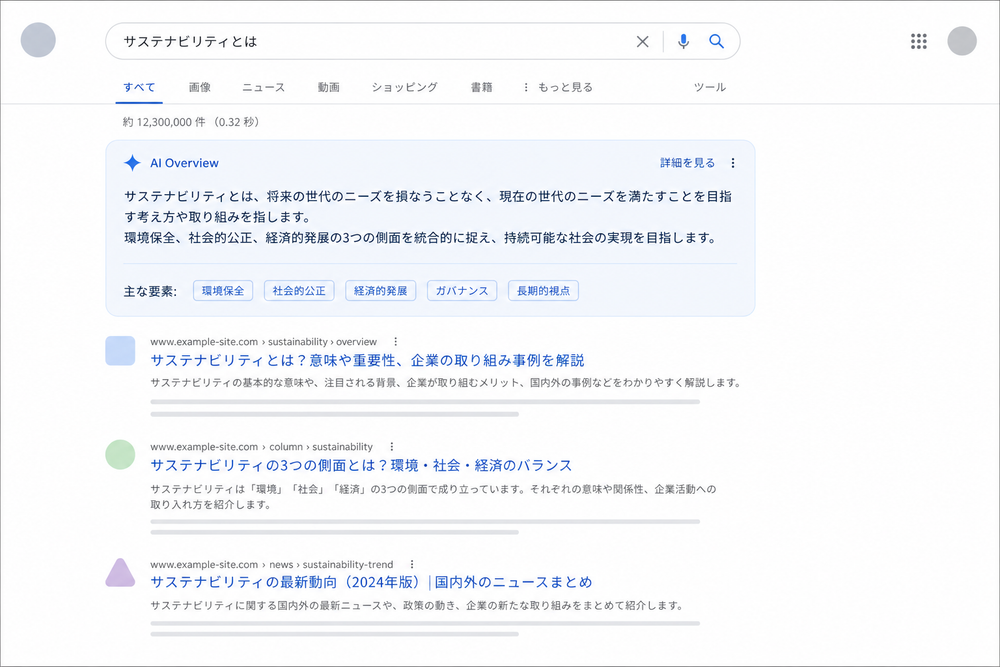Screen dimensions: 1000x667
Task: Click the URL www.example-site.com › column › sustainability
Action: [261, 447]
